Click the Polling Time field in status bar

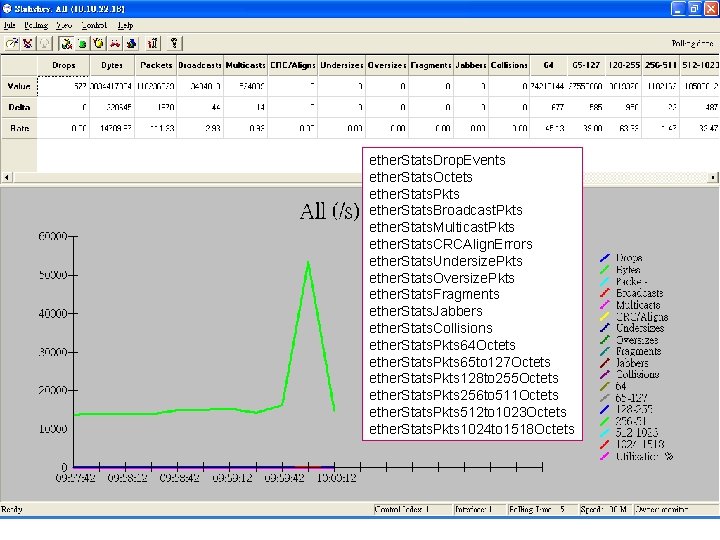542,509
